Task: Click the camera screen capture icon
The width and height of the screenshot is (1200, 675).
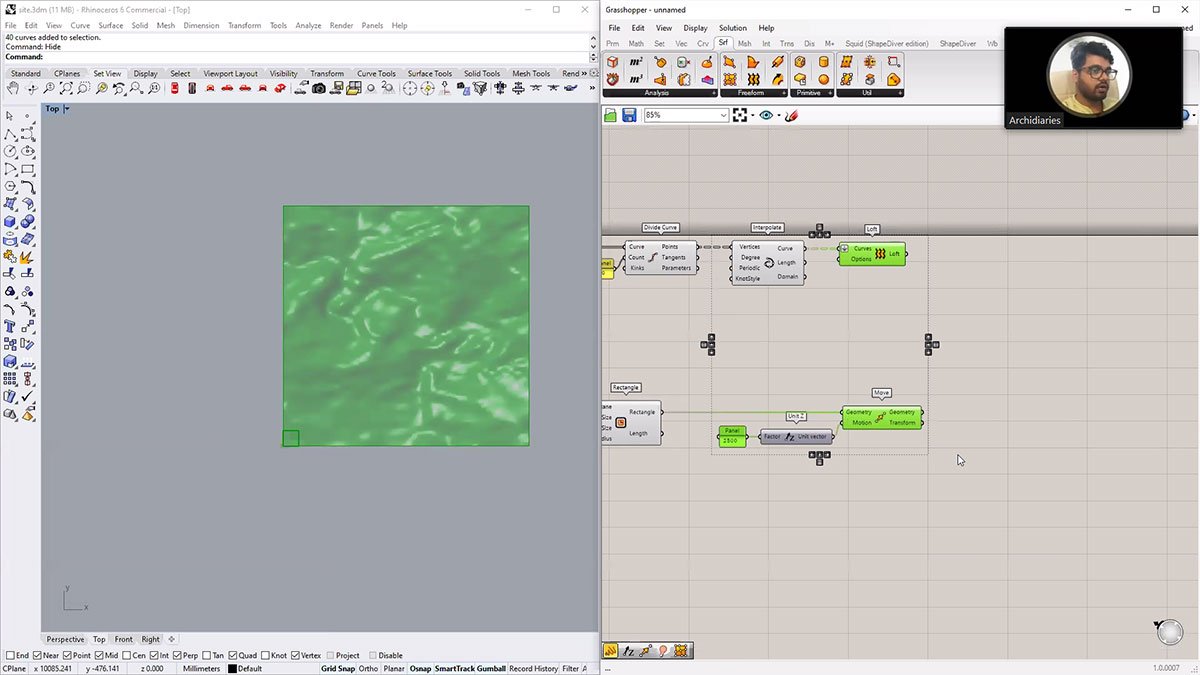Action: [319, 89]
